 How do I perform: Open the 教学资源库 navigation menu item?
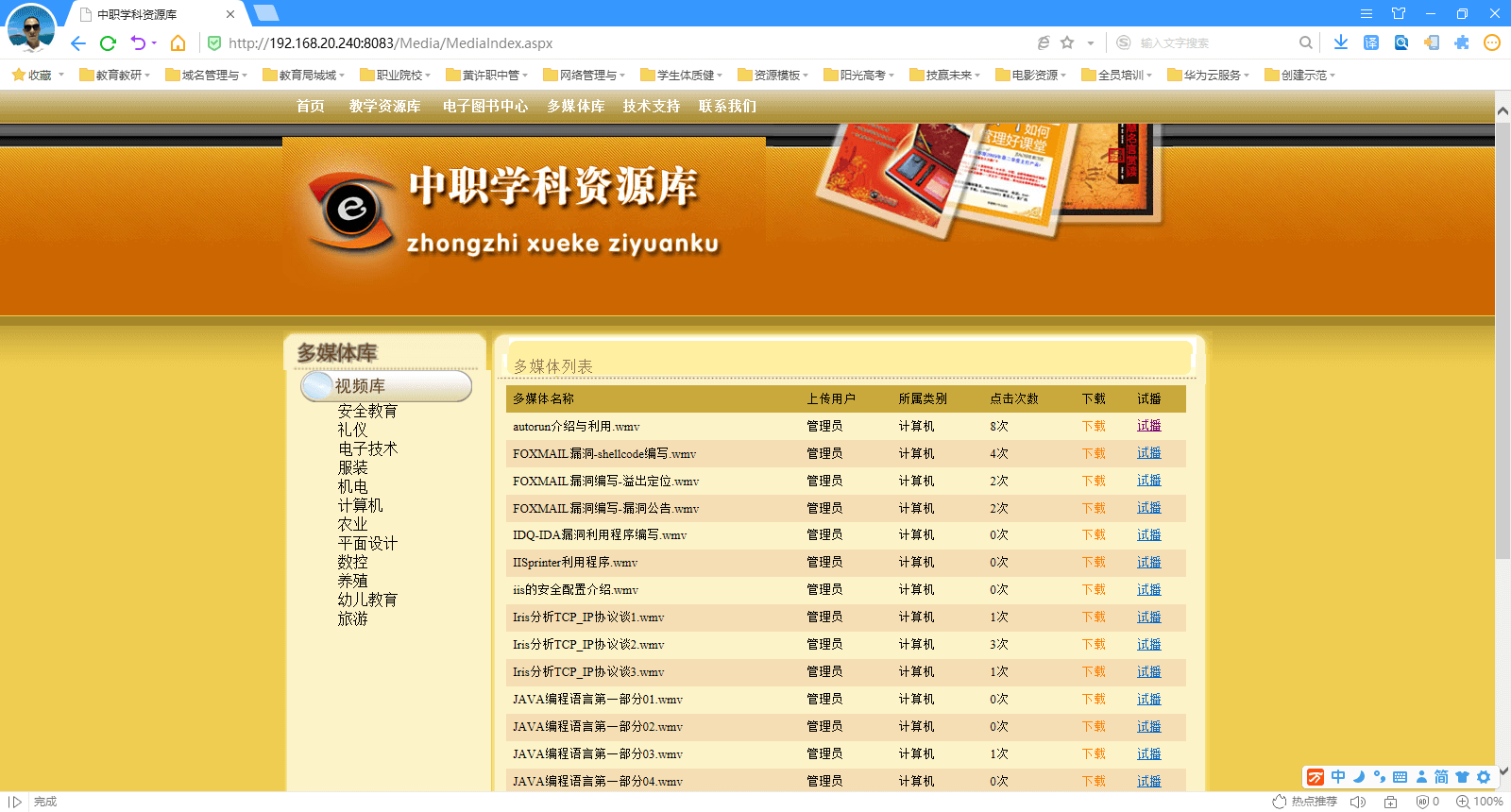tap(384, 107)
